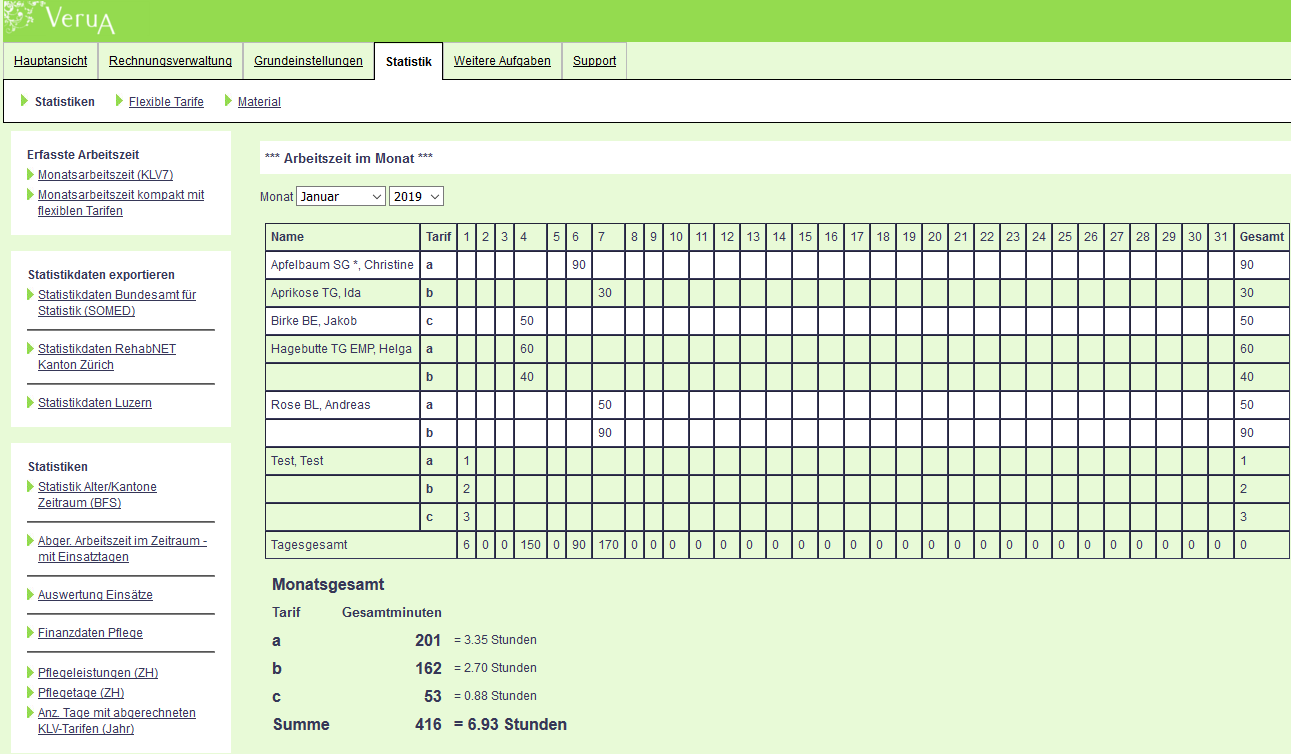The height and width of the screenshot is (754, 1291).
Task: Click green arrow icon beside Material
Action: (229, 101)
